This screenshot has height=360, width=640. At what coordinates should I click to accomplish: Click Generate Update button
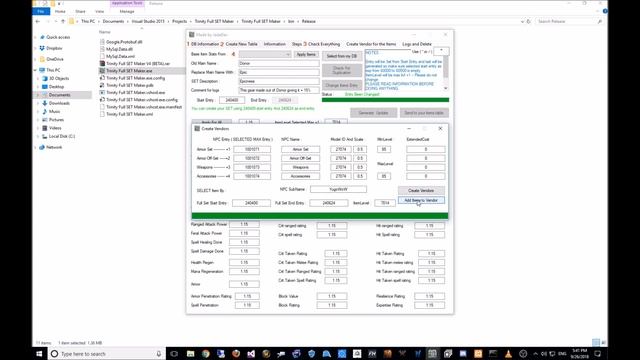tap(373, 113)
